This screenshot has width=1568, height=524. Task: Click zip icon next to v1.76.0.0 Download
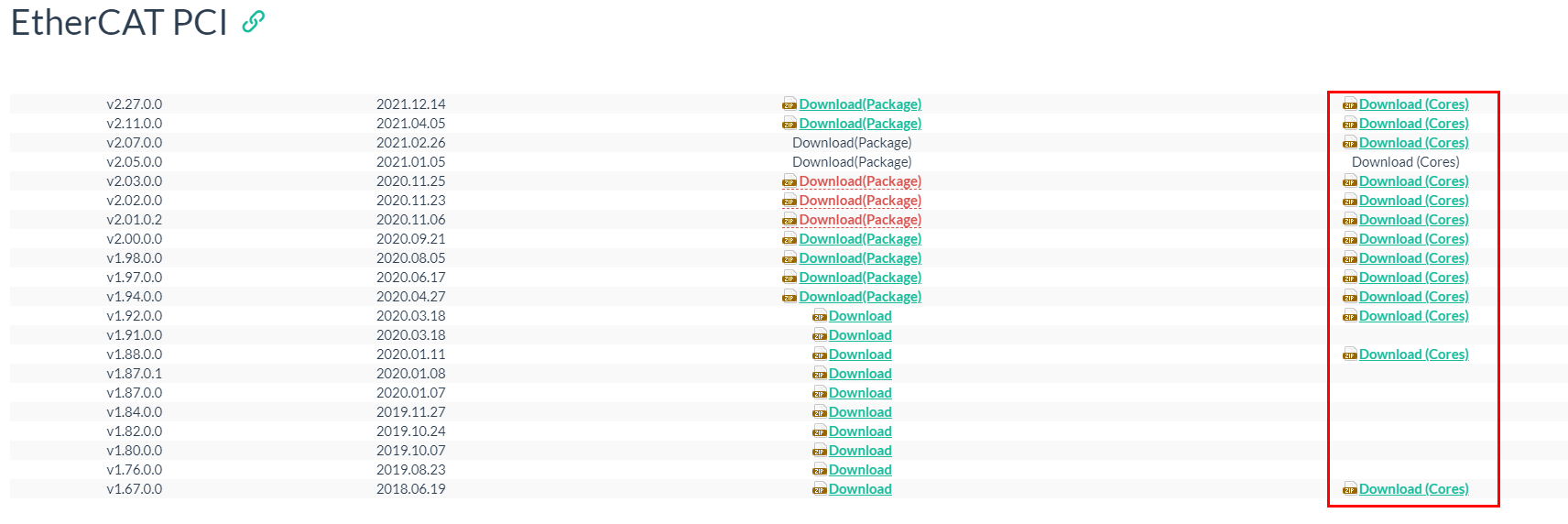819,471
